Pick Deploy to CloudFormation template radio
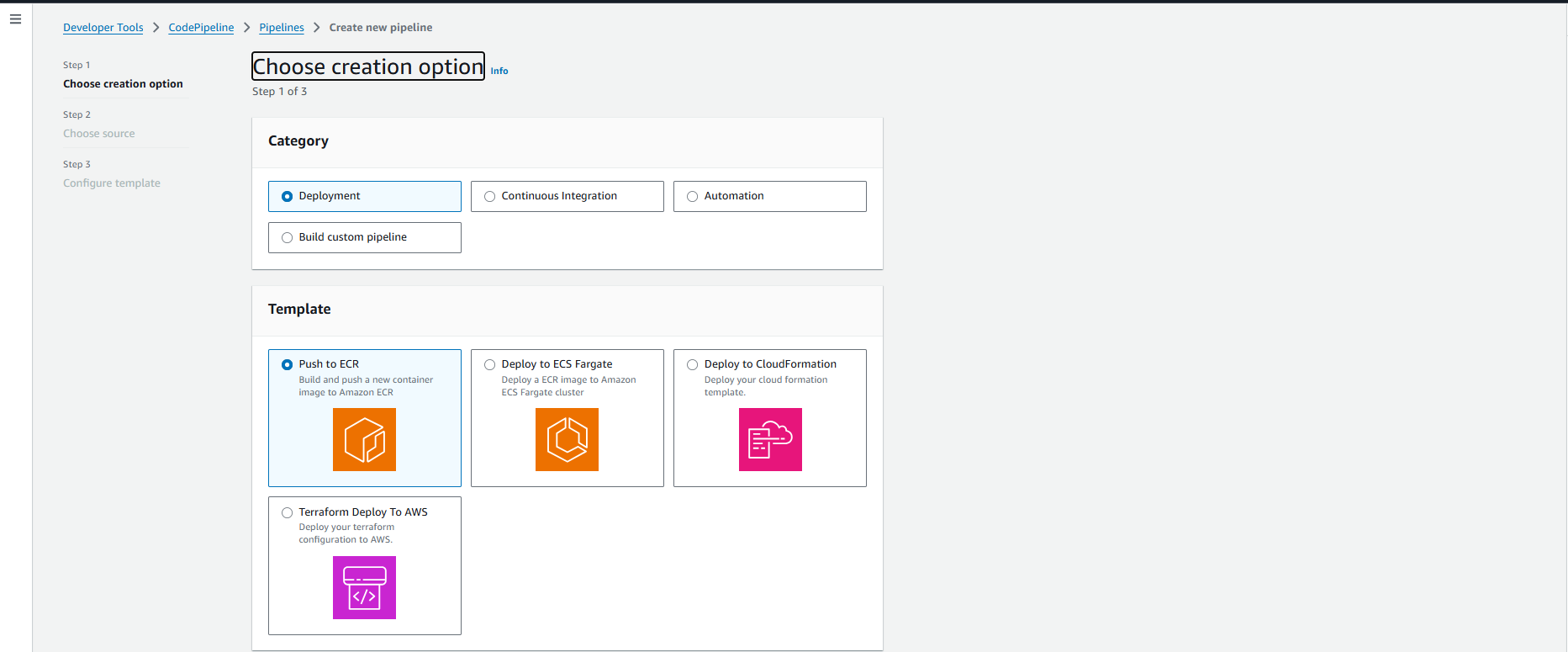This screenshot has width=1568, height=652. click(693, 365)
